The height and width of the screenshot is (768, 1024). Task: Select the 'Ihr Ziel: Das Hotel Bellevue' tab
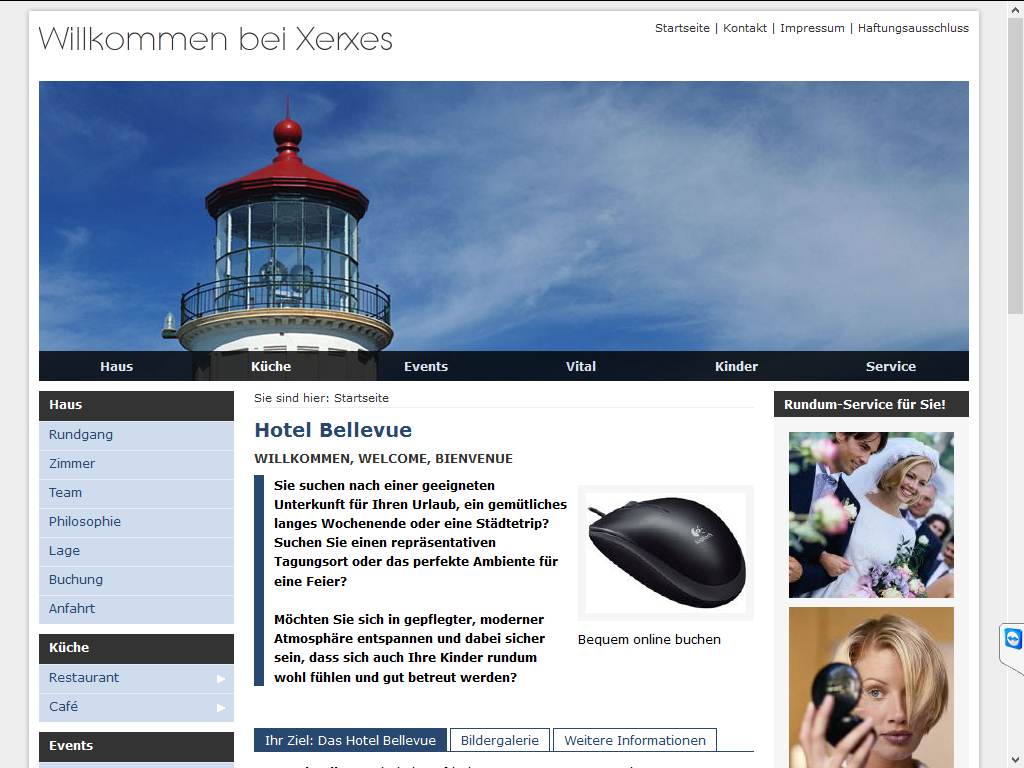click(x=350, y=740)
